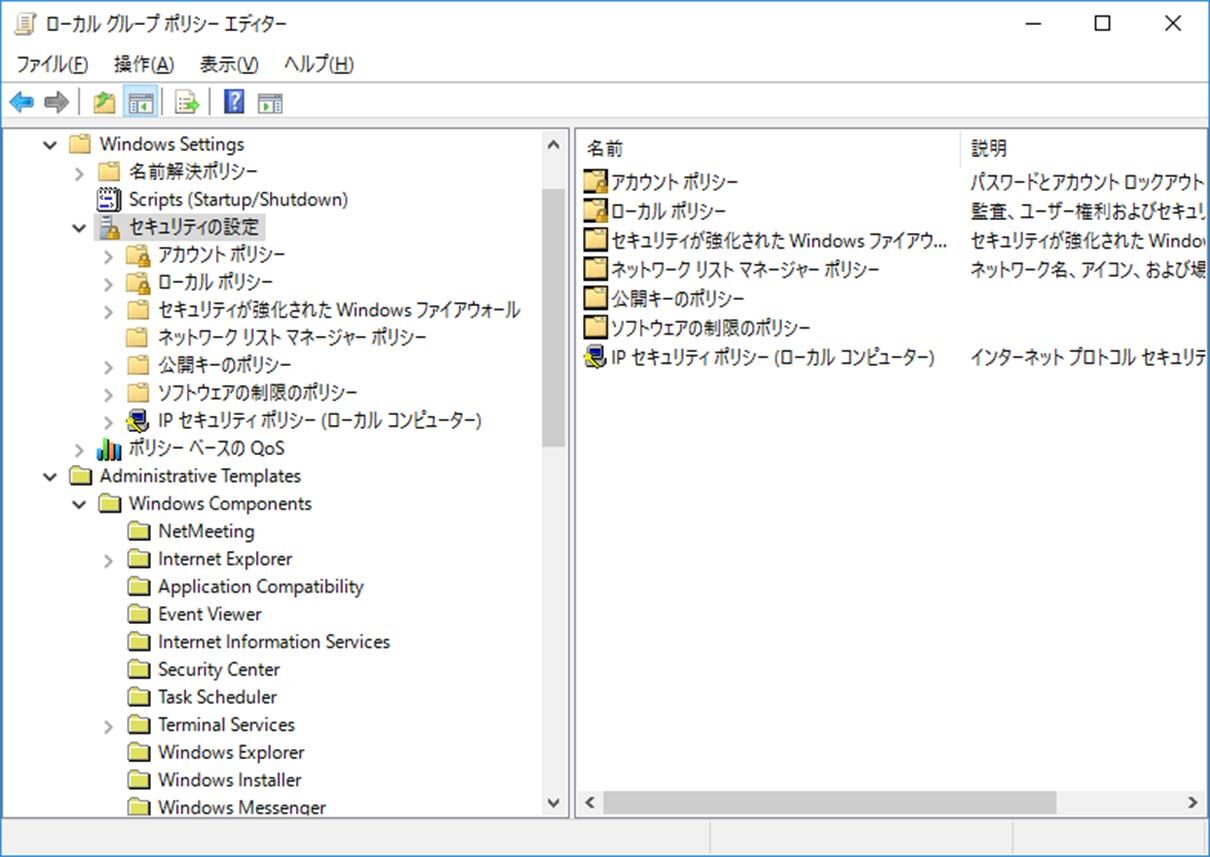Screen dimensions: 1210x857
Task: Click the アカウント ポリシー icon in the right pane
Action: 595,181
